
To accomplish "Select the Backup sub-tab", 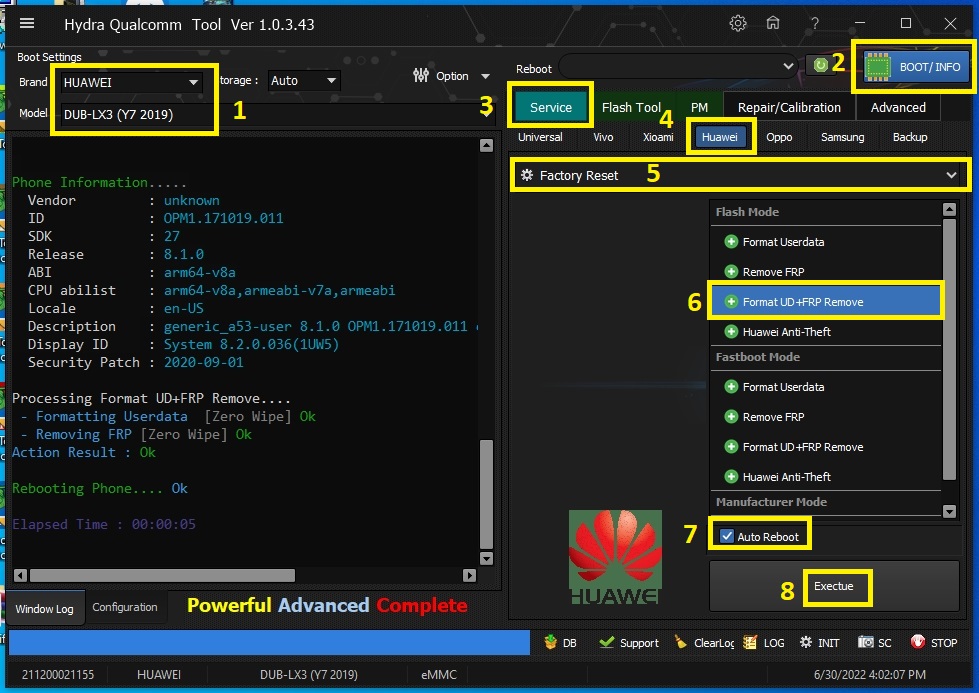I will 910,137.
